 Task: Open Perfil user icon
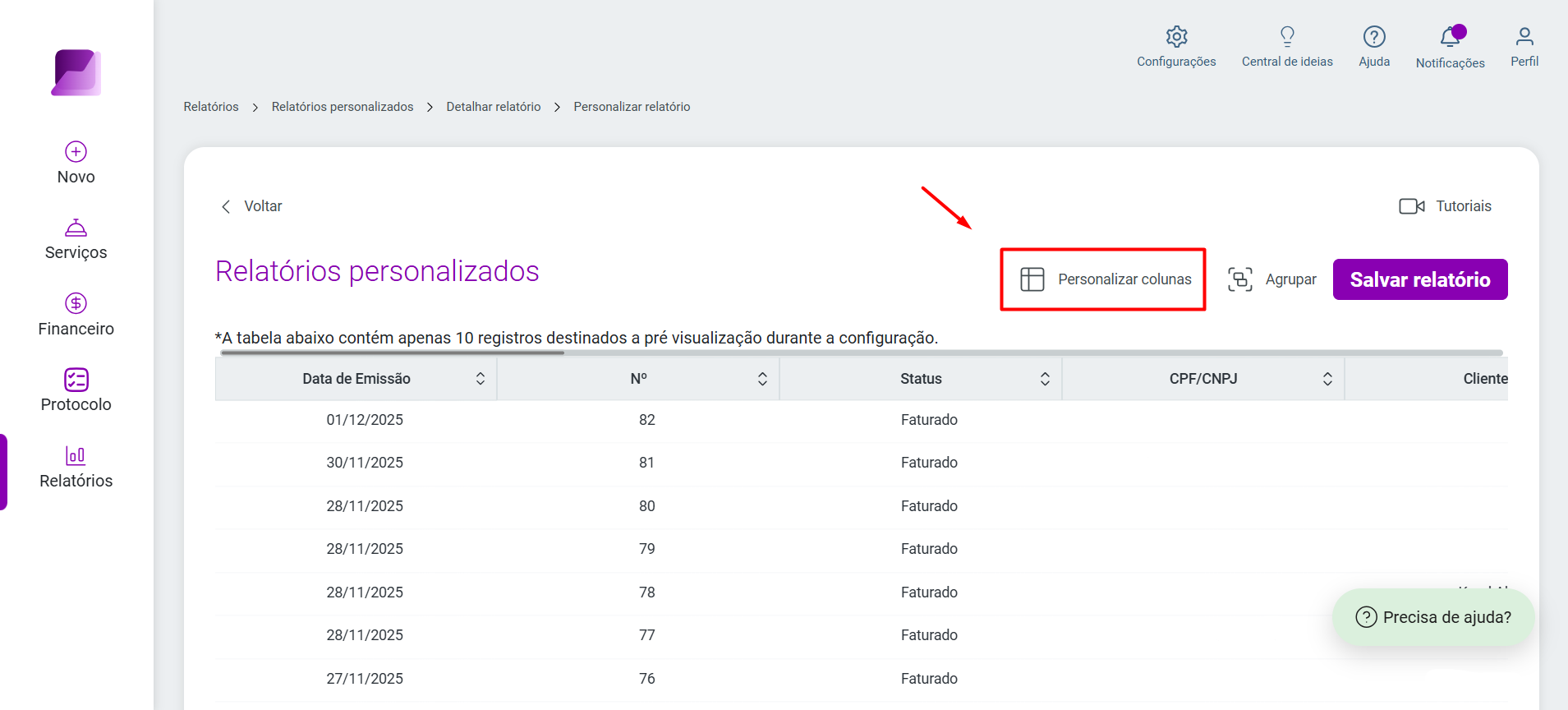(x=1524, y=36)
